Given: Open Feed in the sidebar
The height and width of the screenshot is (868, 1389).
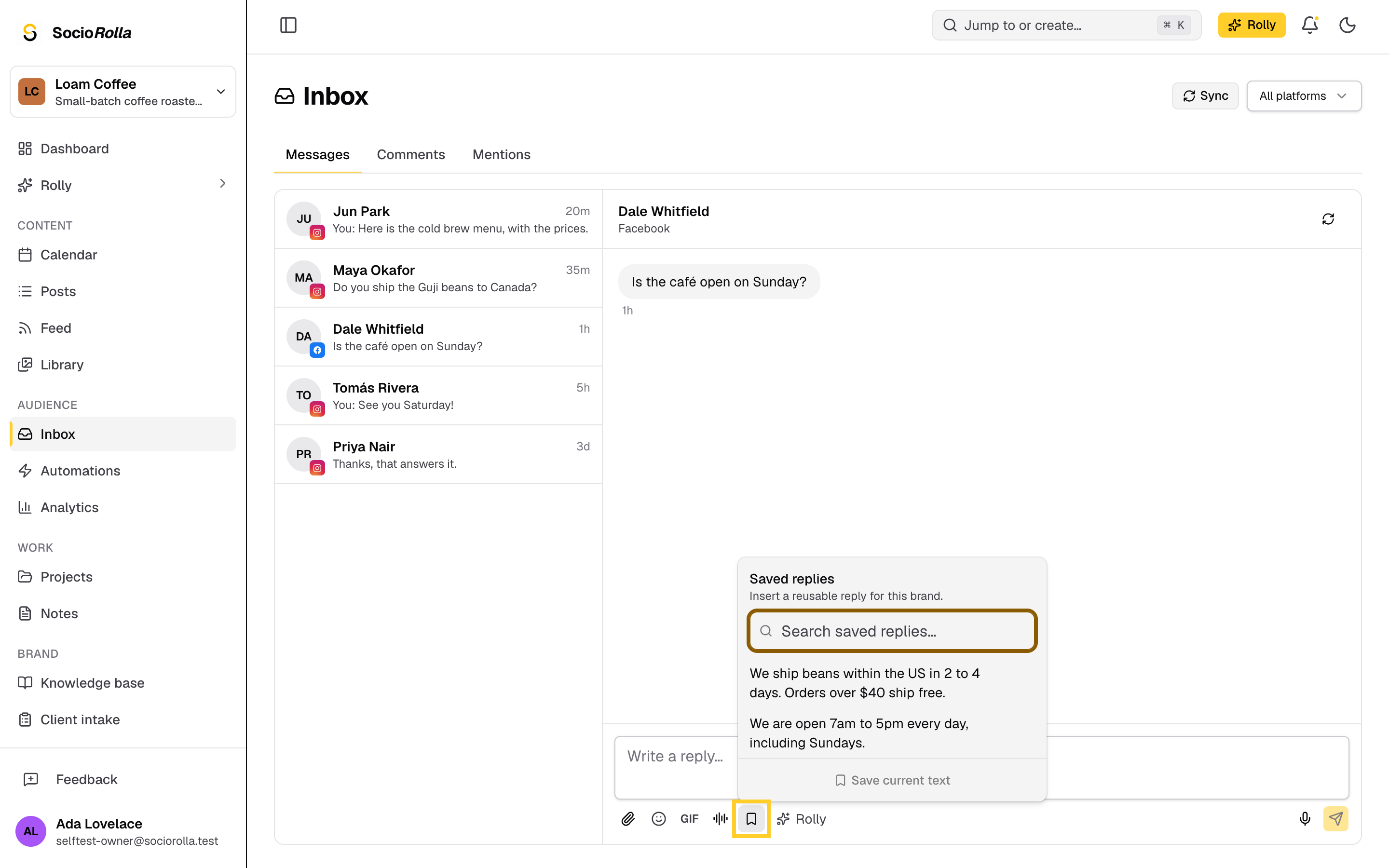Looking at the screenshot, I should click(x=123, y=328).
